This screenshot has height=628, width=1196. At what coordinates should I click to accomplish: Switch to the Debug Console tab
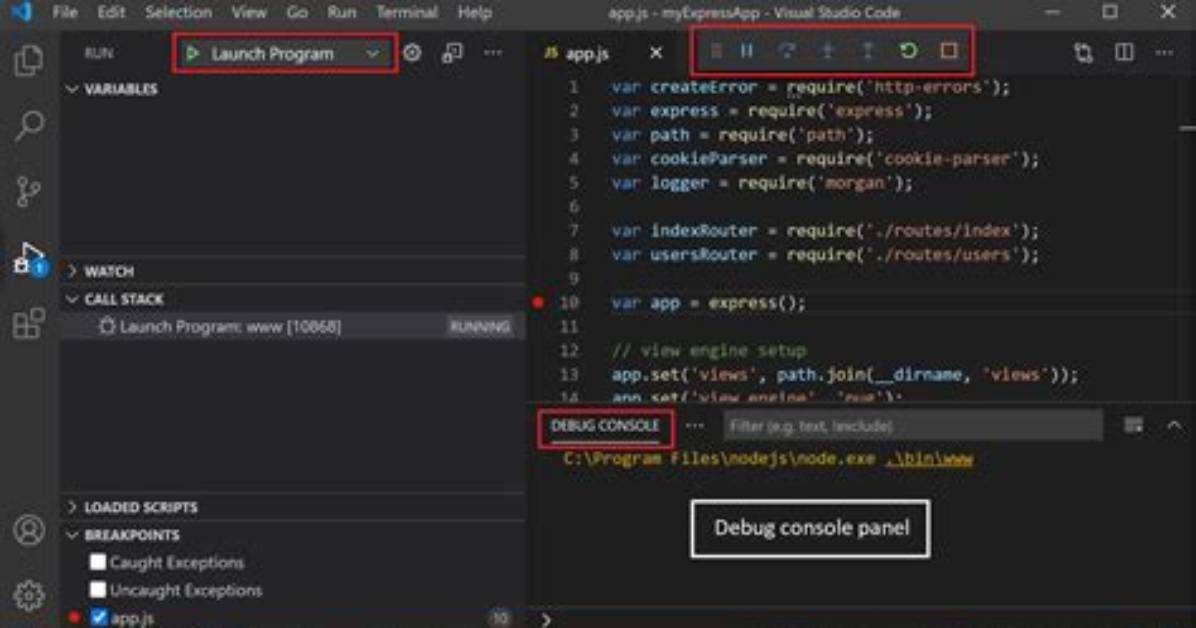[x=605, y=426]
